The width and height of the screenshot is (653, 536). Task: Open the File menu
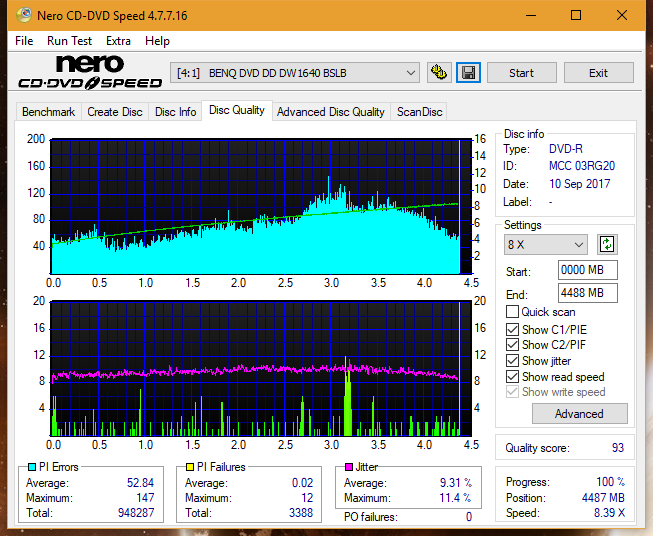tap(24, 41)
